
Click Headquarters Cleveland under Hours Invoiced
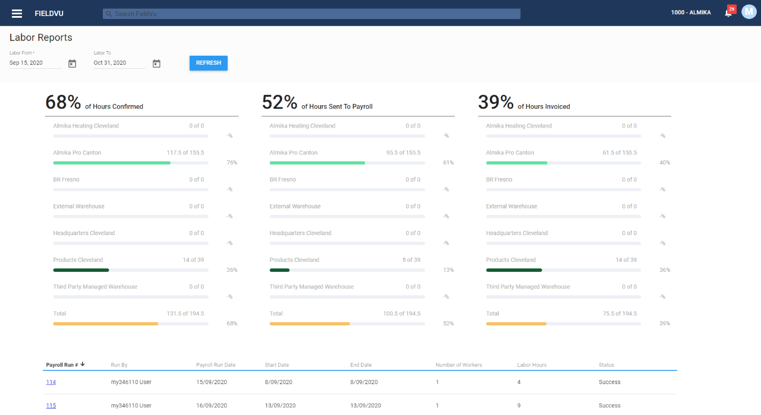[x=517, y=233]
